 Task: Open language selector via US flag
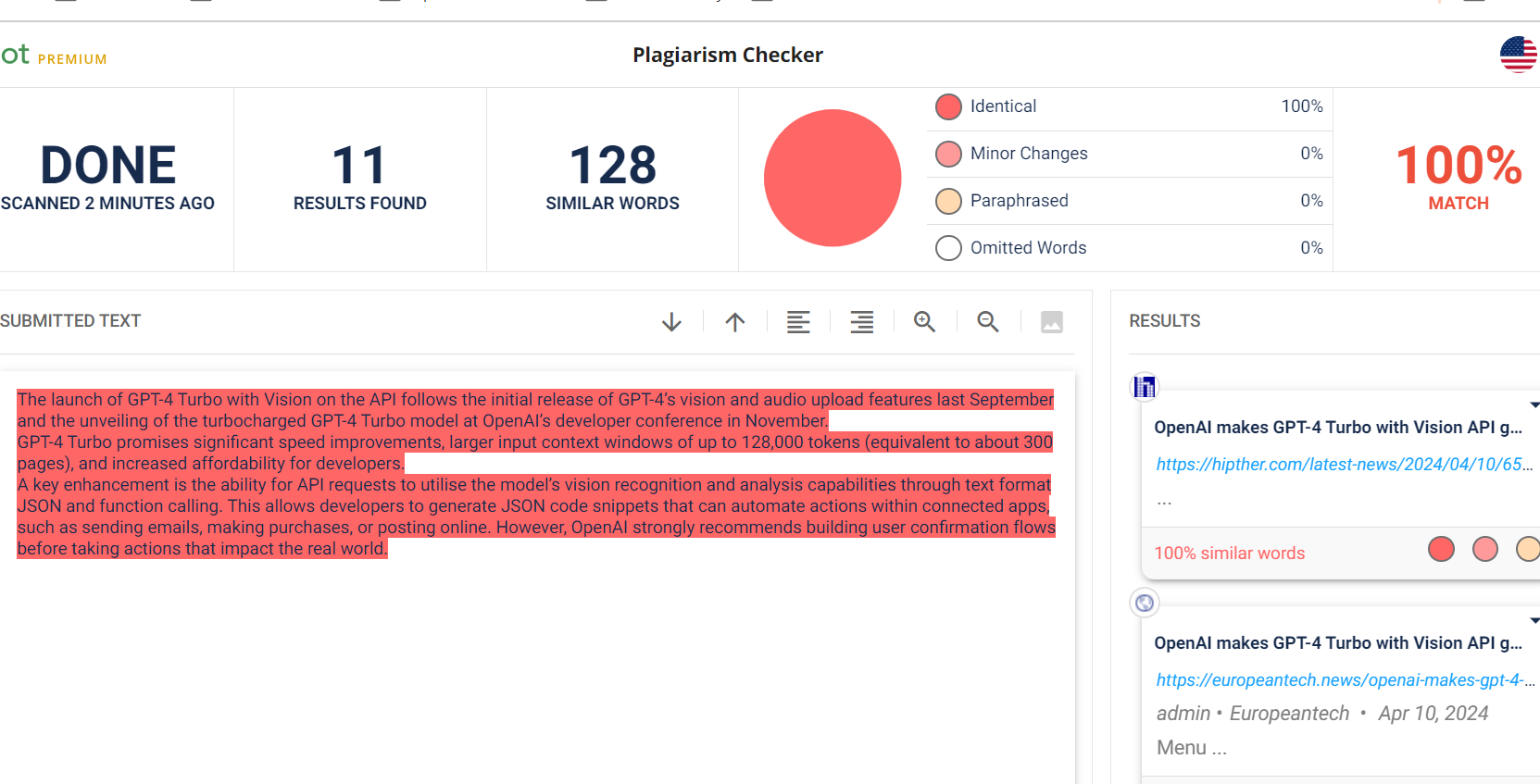1518,55
